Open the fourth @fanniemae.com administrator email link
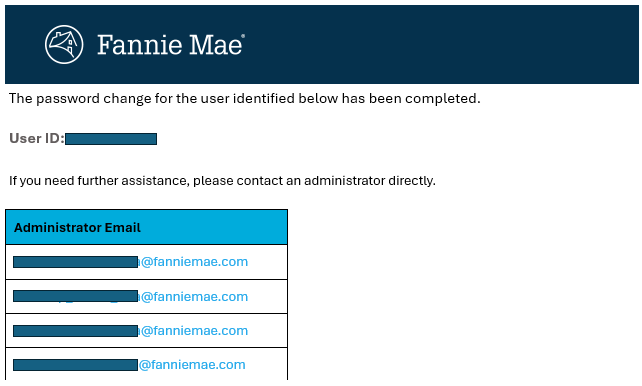 (192, 364)
